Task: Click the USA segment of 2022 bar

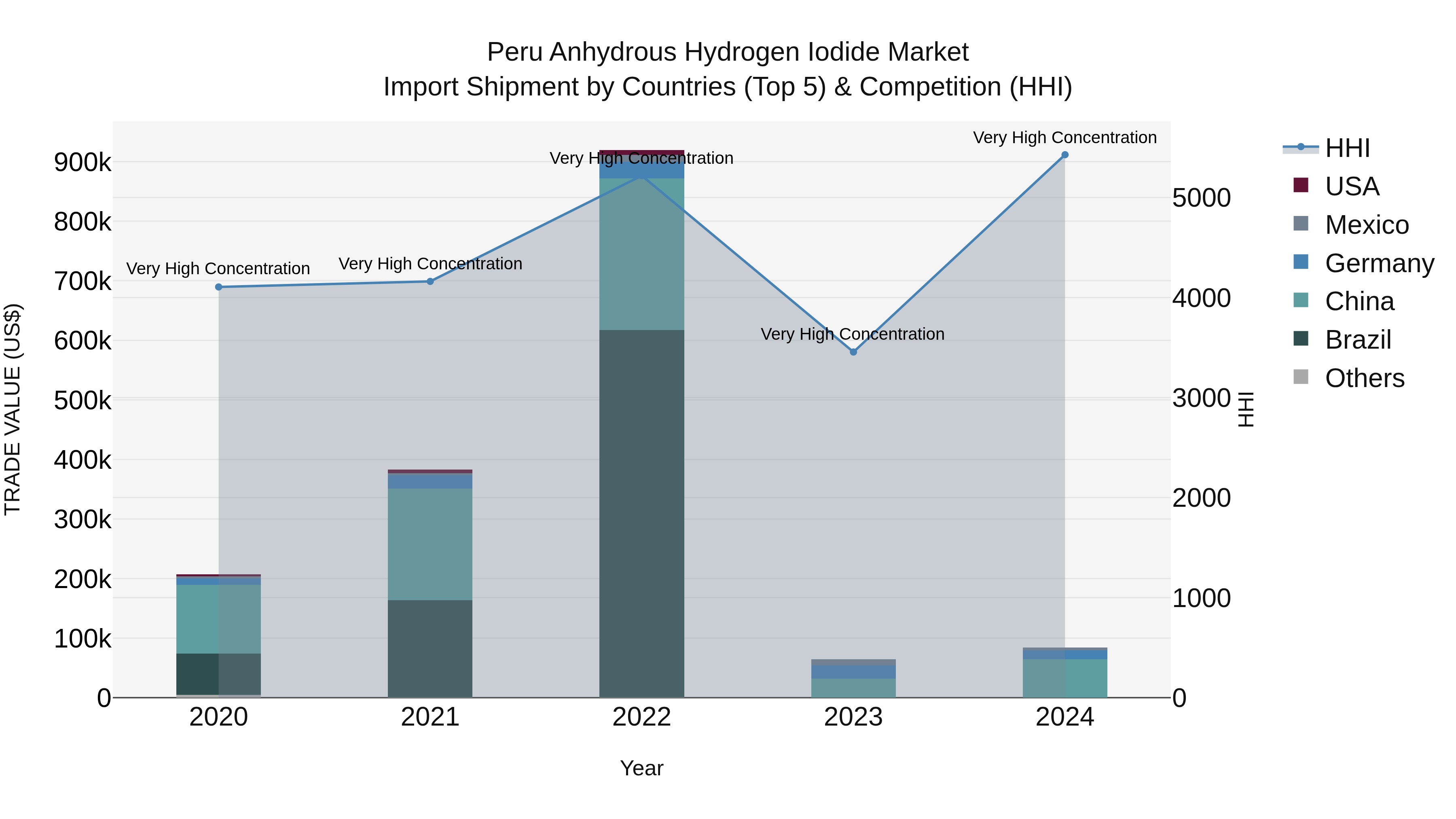Action: 641,152
